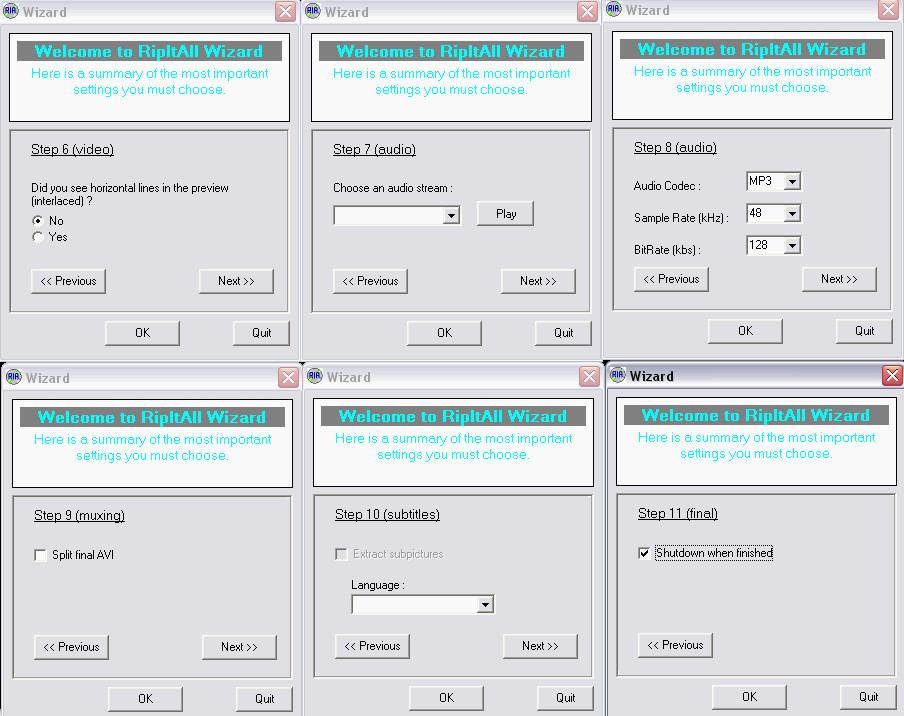Close the Step 11 final wizard window
The width and height of the screenshot is (904, 716).
[x=892, y=375]
